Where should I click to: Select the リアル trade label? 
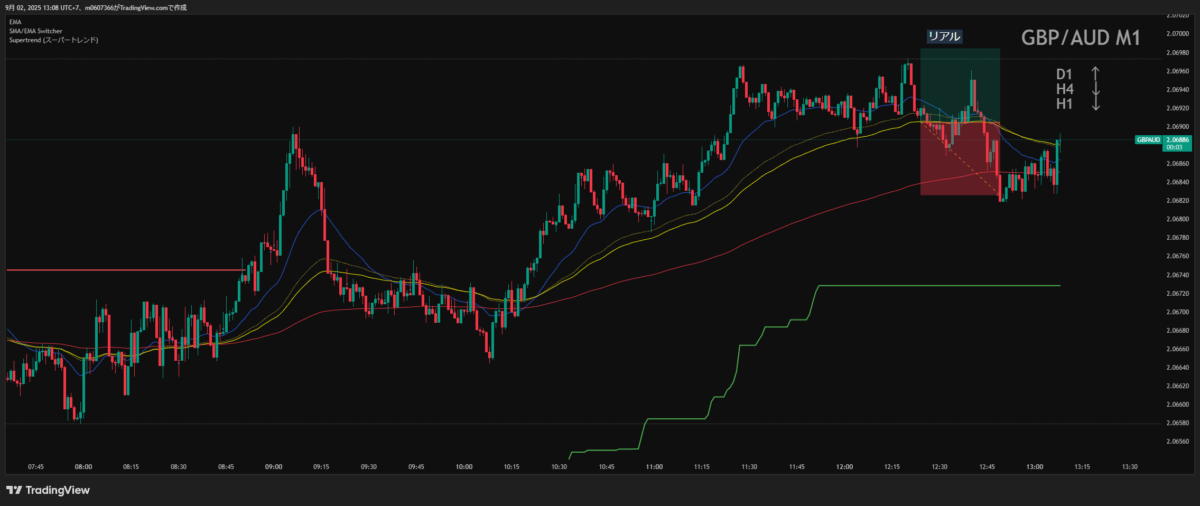pos(944,36)
